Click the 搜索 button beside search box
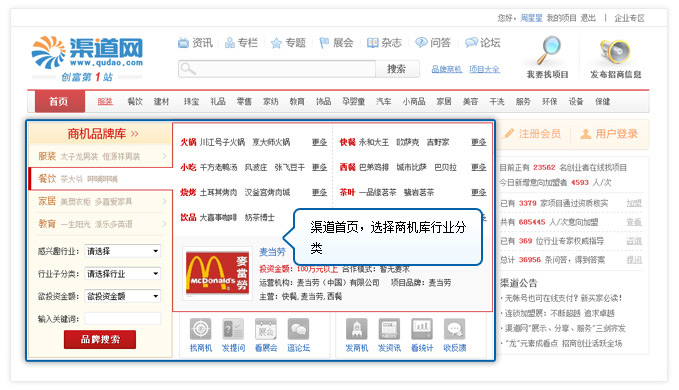 [x=397, y=69]
